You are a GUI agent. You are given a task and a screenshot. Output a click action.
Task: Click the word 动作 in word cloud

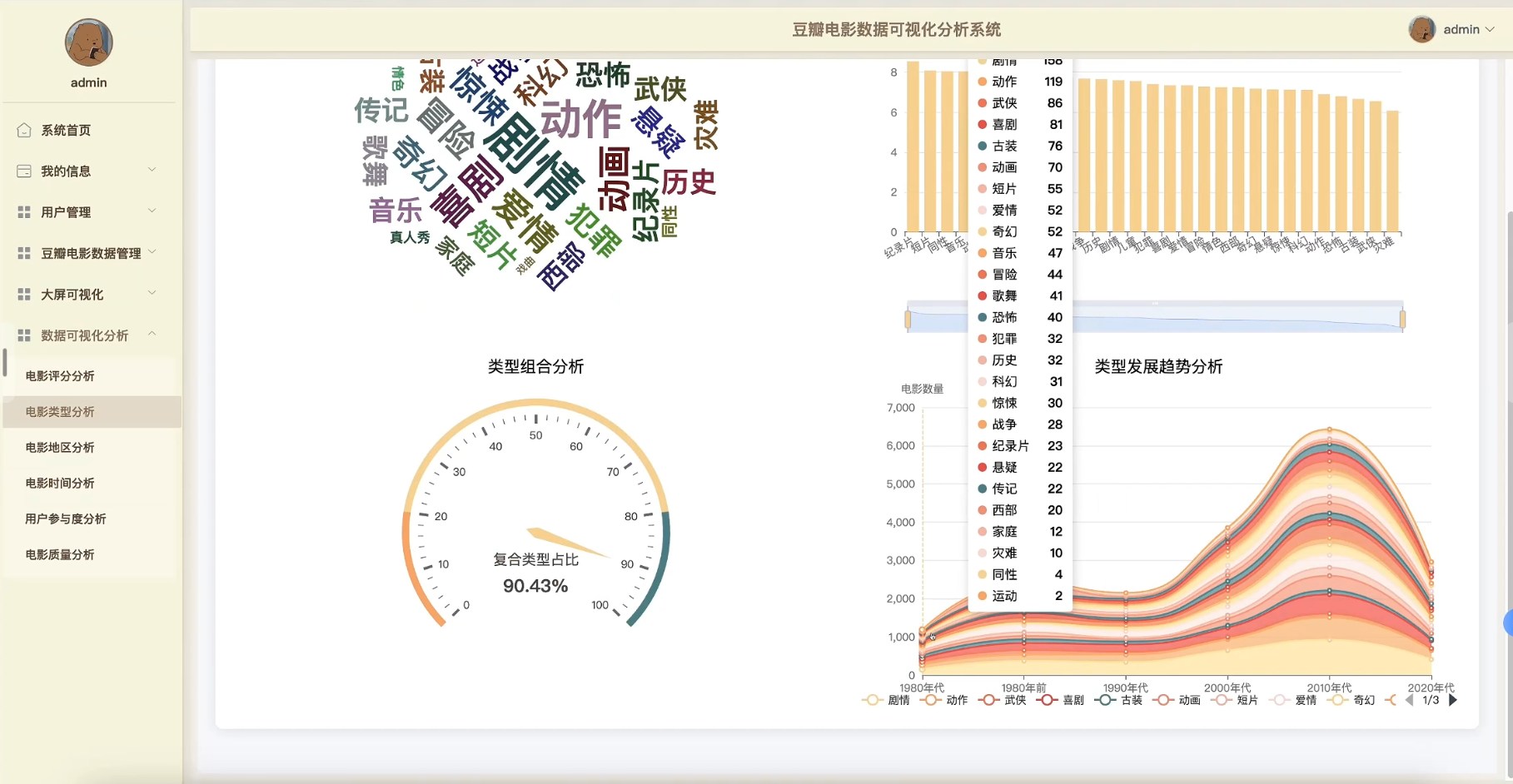[581, 119]
